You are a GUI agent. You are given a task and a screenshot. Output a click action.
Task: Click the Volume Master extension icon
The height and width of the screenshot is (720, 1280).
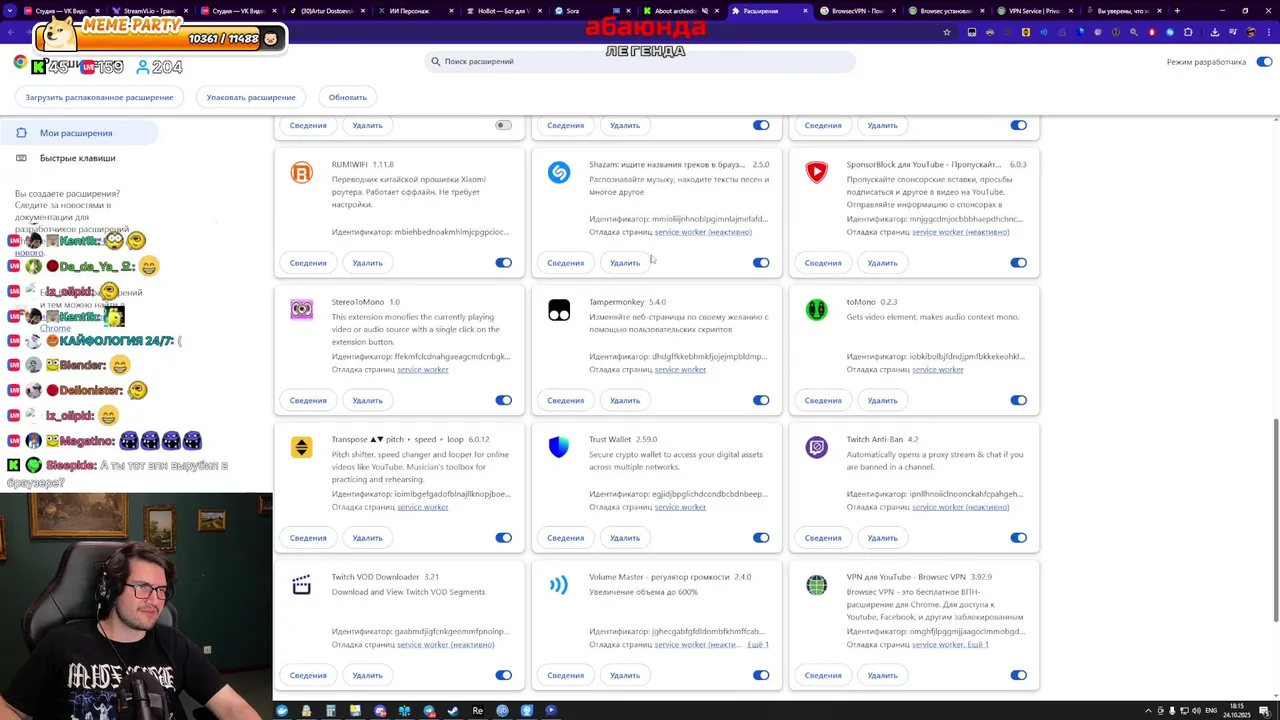(559, 585)
